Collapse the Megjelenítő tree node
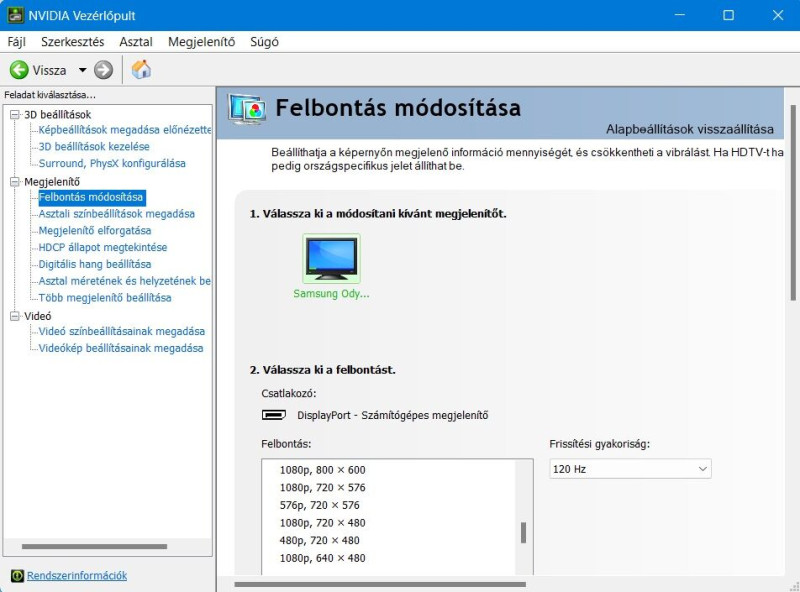This screenshot has height=592, width=800. tap(15, 182)
